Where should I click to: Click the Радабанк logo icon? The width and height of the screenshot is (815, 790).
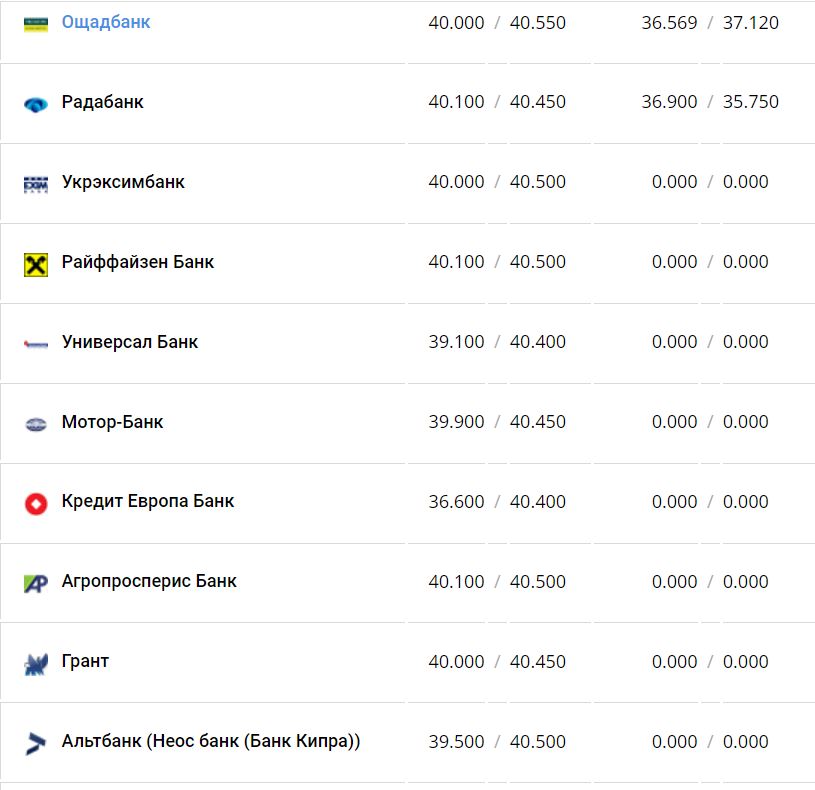[x=36, y=104]
